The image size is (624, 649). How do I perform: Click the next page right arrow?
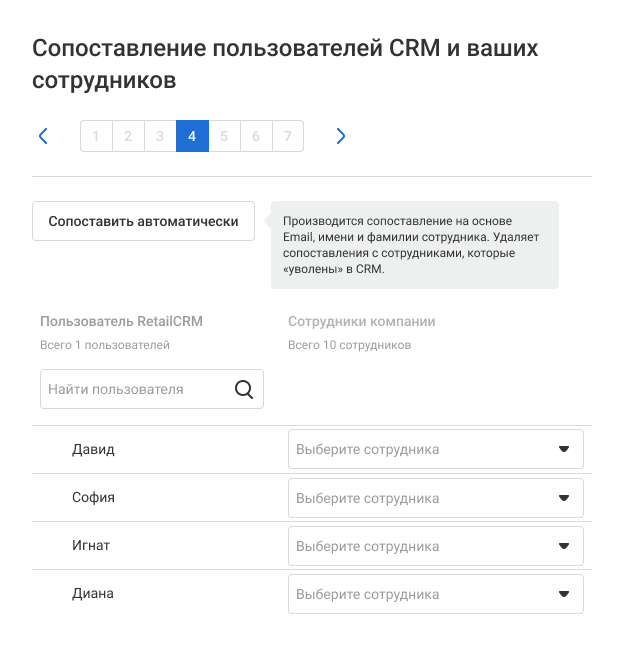point(341,136)
